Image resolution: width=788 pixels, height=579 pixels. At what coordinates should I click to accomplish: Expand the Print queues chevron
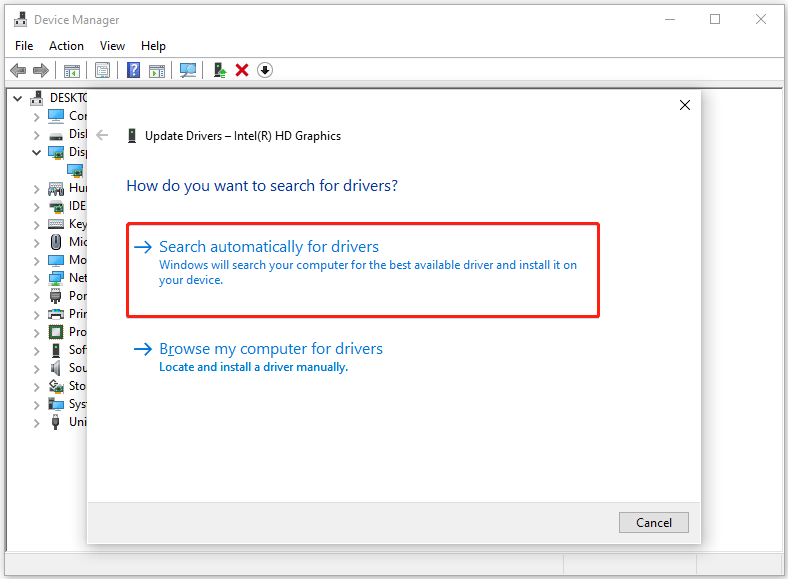(x=36, y=315)
